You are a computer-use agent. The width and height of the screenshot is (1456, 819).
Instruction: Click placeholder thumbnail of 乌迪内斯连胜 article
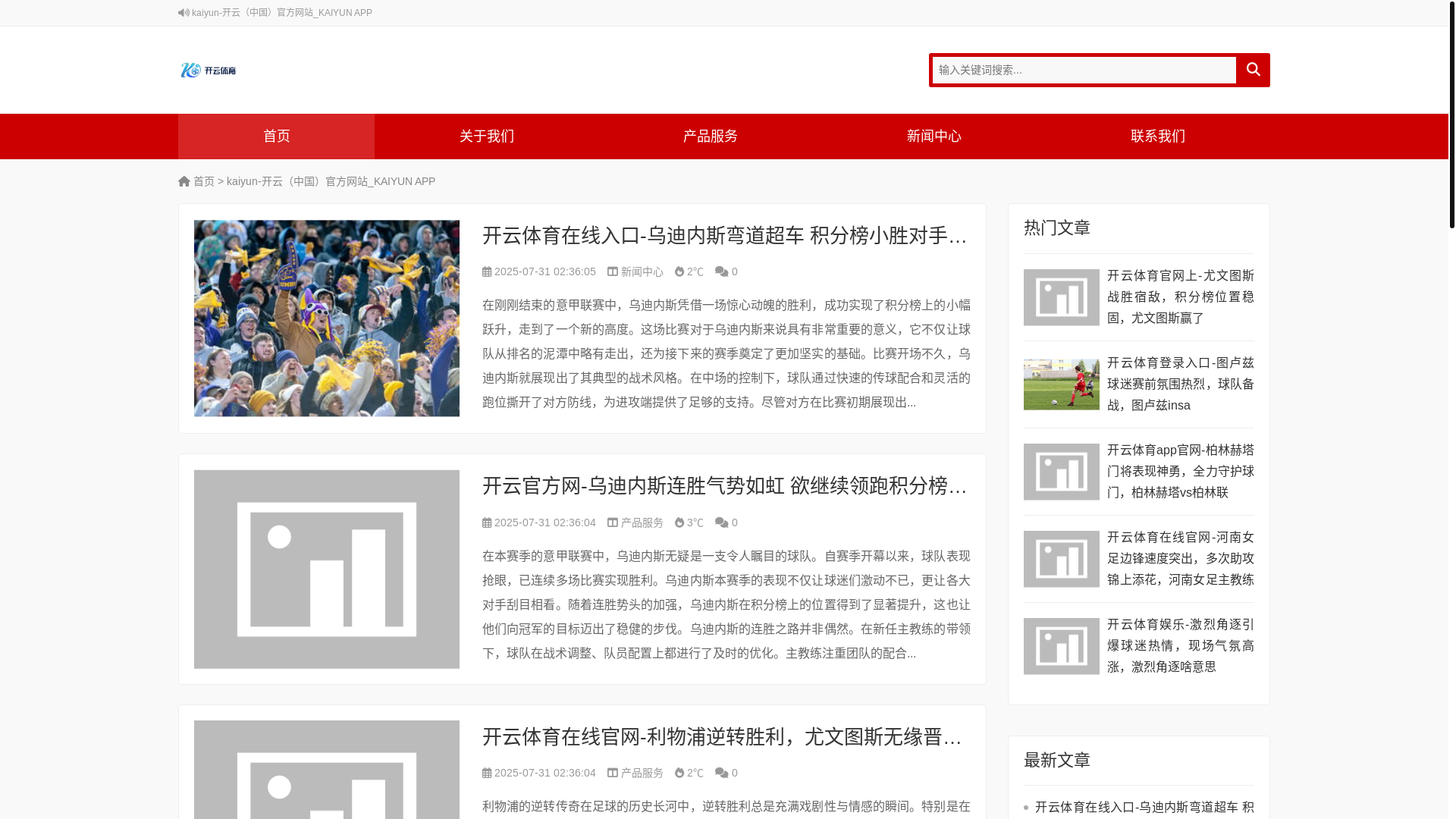click(x=327, y=570)
